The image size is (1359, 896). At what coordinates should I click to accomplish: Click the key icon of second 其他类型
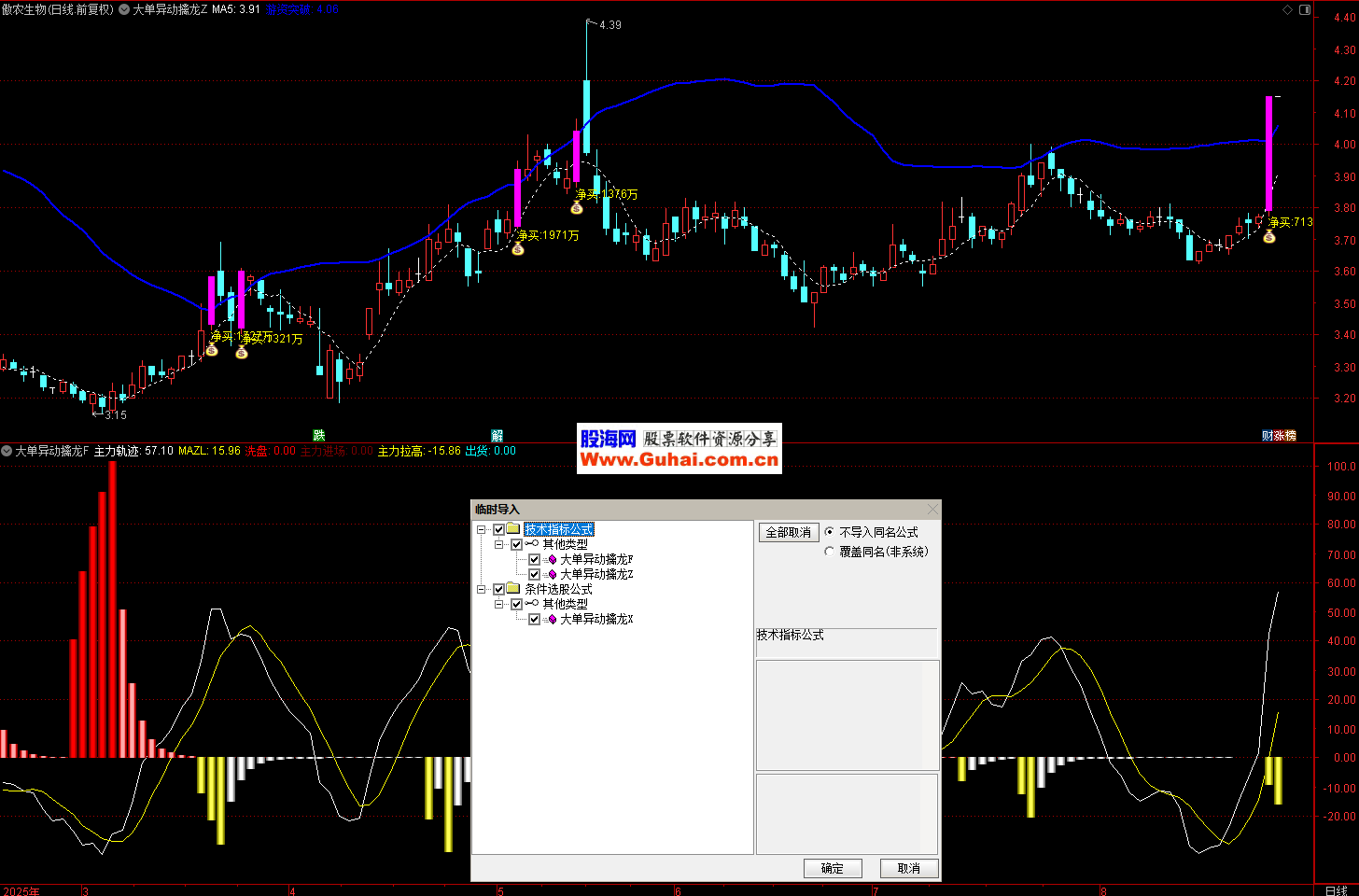[532, 604]
